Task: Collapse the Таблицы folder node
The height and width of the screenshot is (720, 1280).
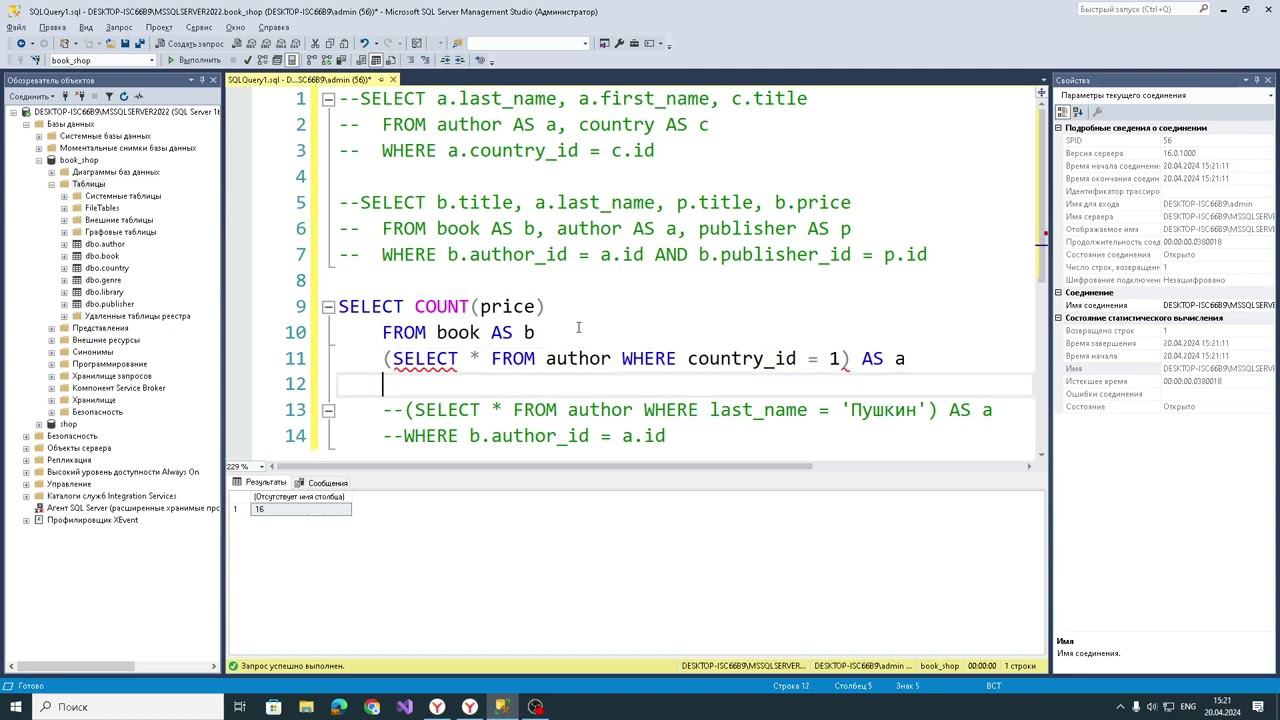Action: click(x=52, y=184)
